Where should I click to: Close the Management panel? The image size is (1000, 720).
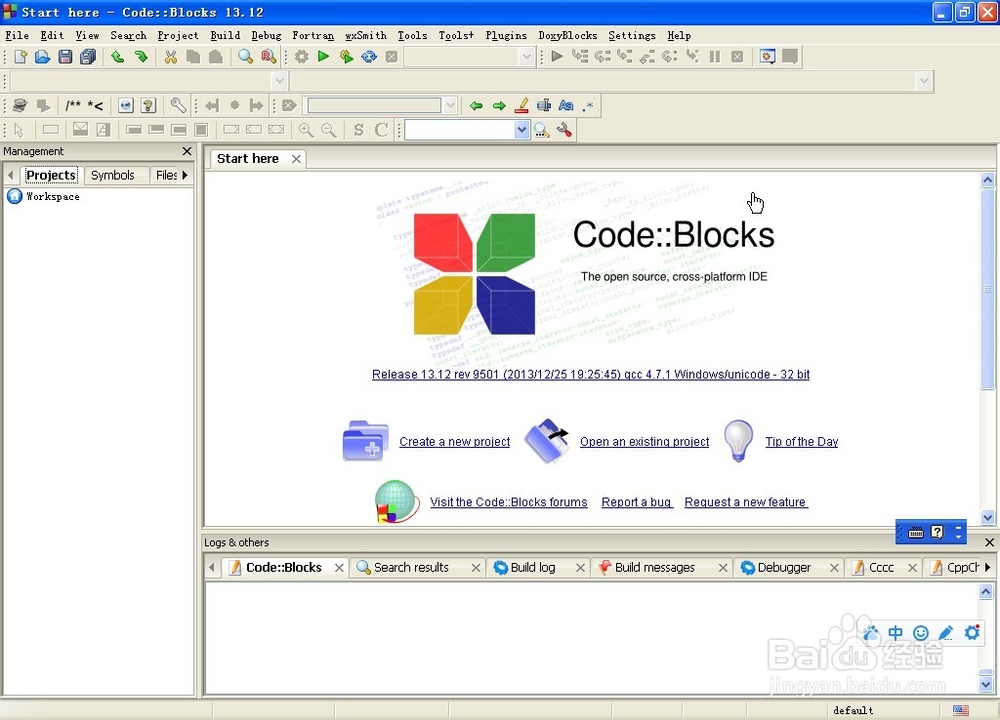pyautogui.click(x=187, y=151)
